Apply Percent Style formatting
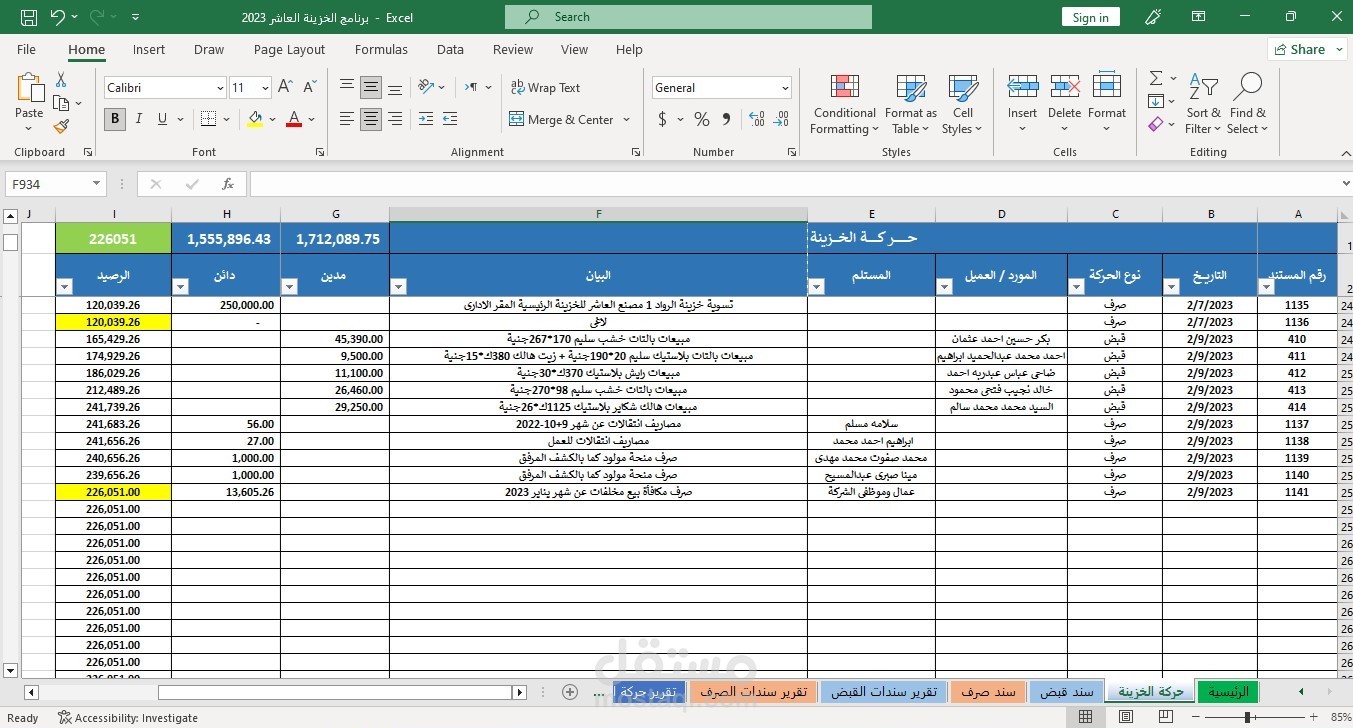Image resolution: width=1353 pixels, height=728 pixels. point(701,119)
